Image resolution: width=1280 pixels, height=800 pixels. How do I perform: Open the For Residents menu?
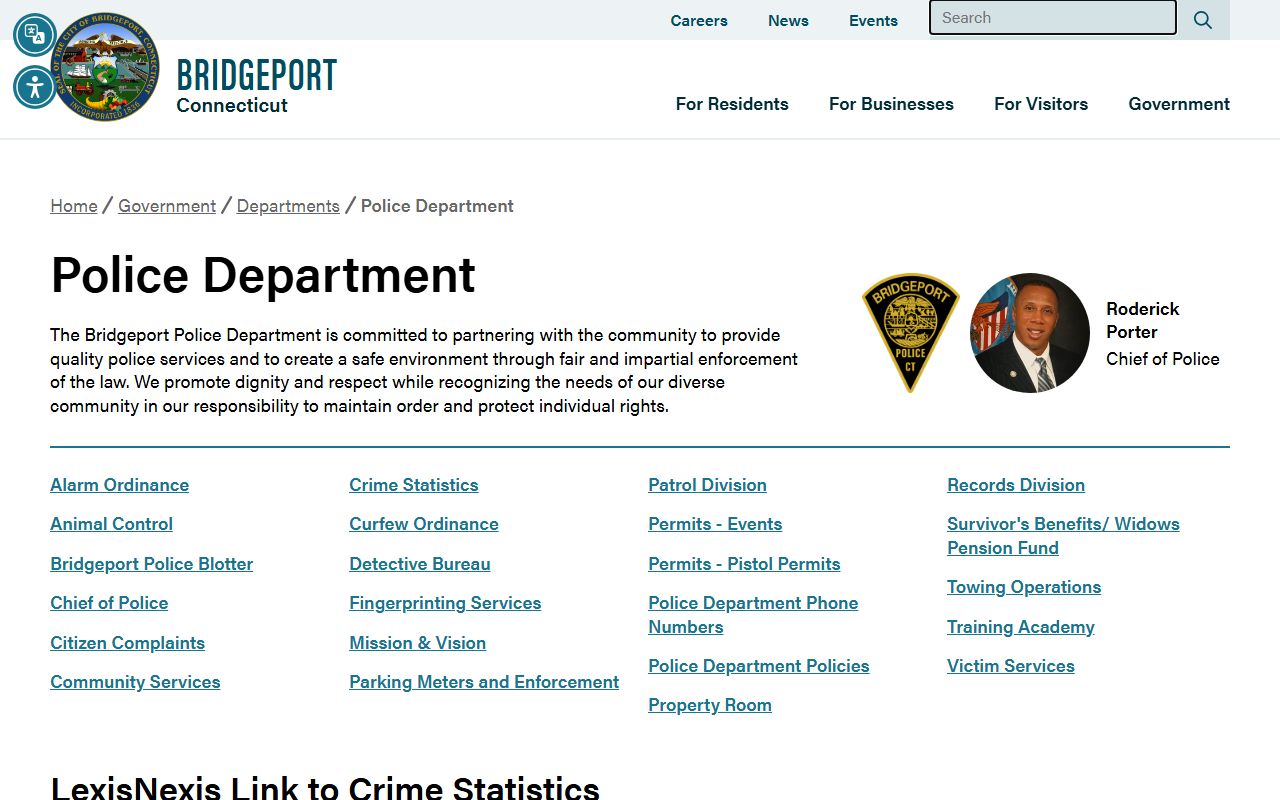[x=731, y=104]
